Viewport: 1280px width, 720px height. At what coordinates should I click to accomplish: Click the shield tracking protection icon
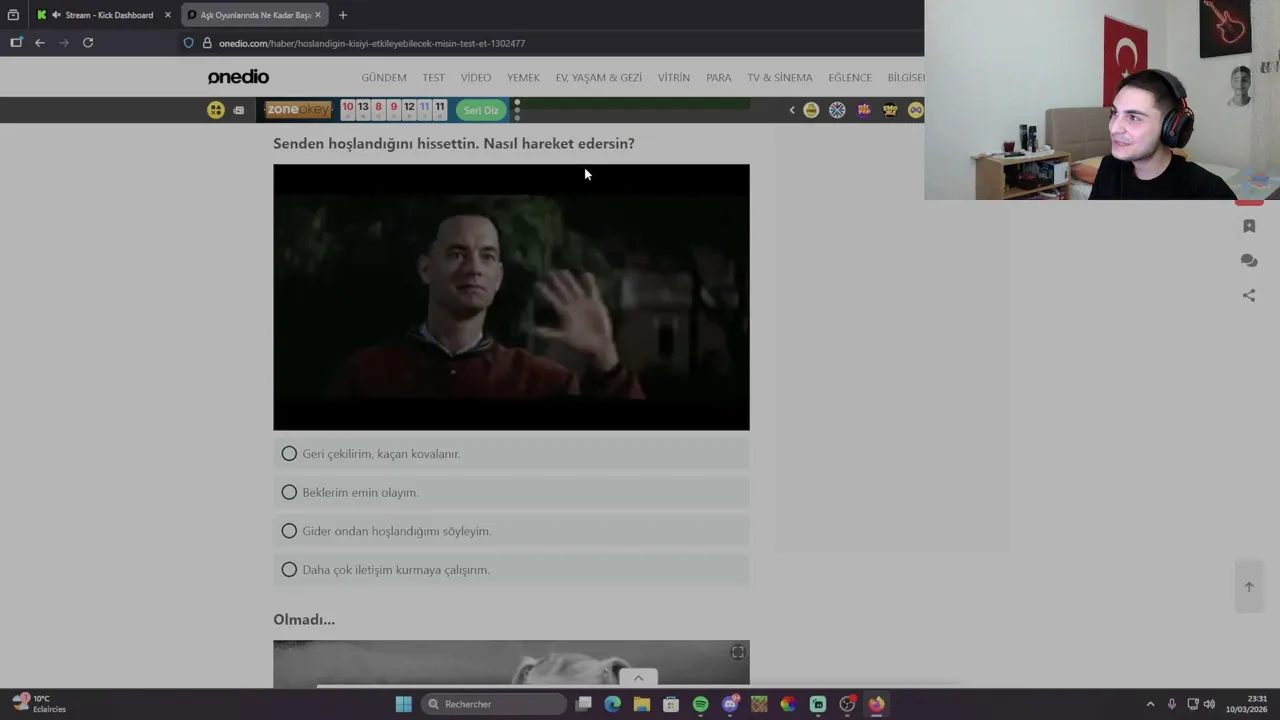[188, 43]
